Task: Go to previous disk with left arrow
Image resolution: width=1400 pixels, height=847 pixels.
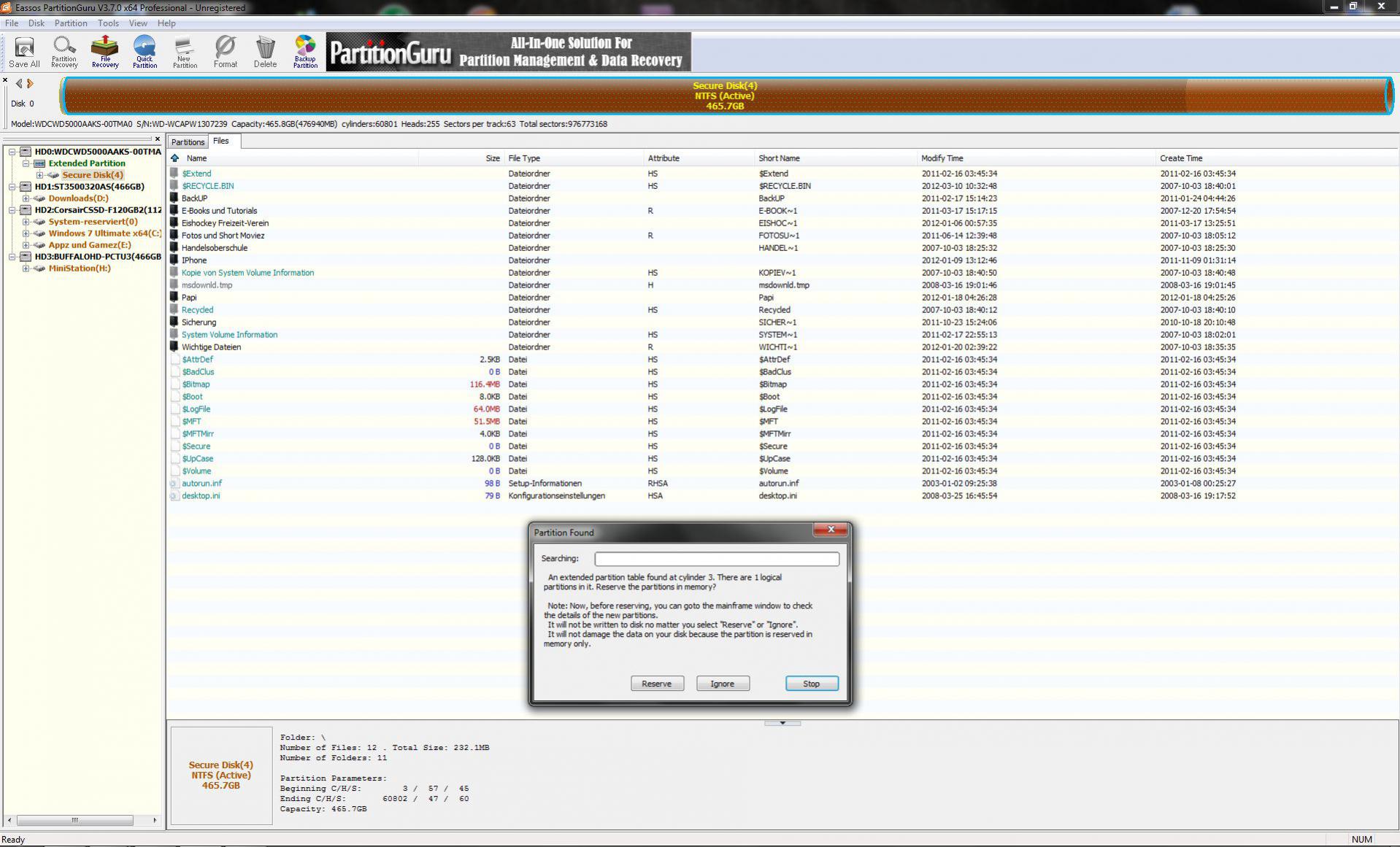Action: click(19, 83)
